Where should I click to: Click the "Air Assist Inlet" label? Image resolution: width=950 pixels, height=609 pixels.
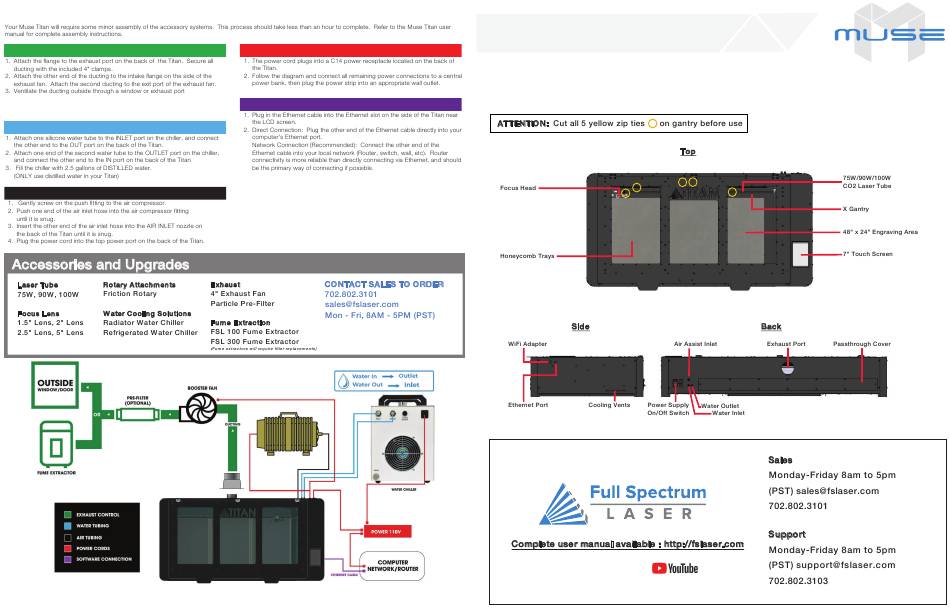coord(696,344)
